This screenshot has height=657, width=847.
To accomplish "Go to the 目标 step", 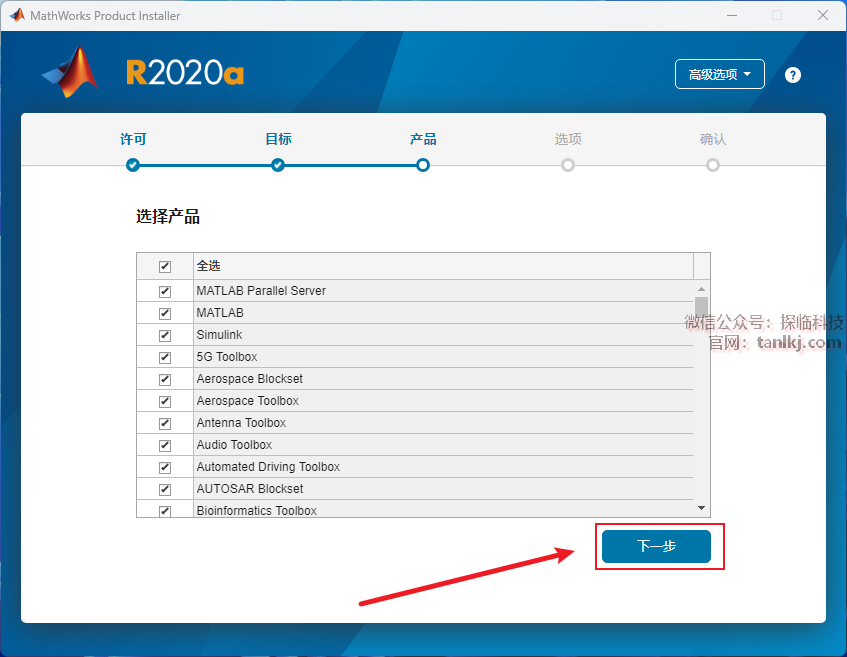I will [x=278, y=139].
